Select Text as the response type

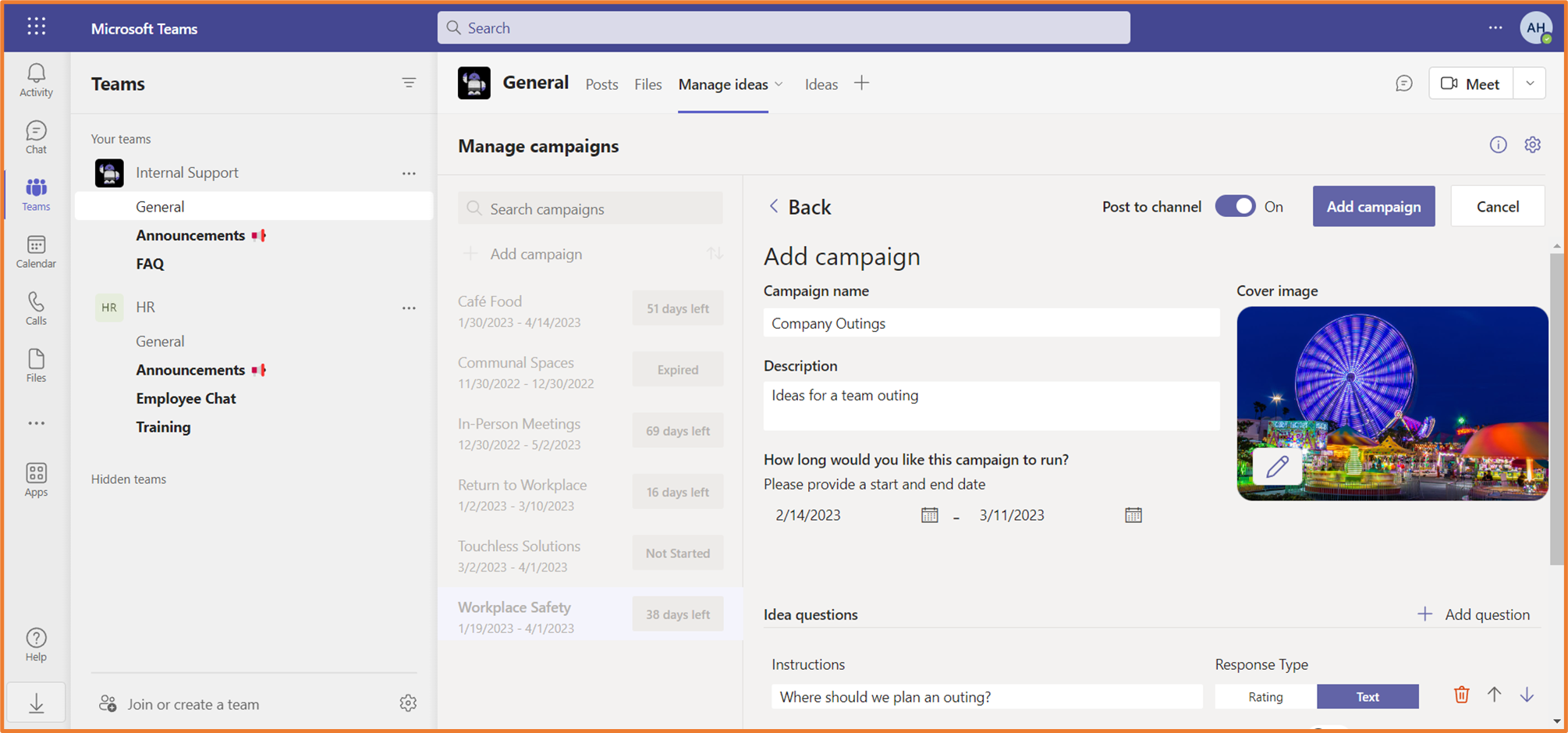click(1368, 696)
